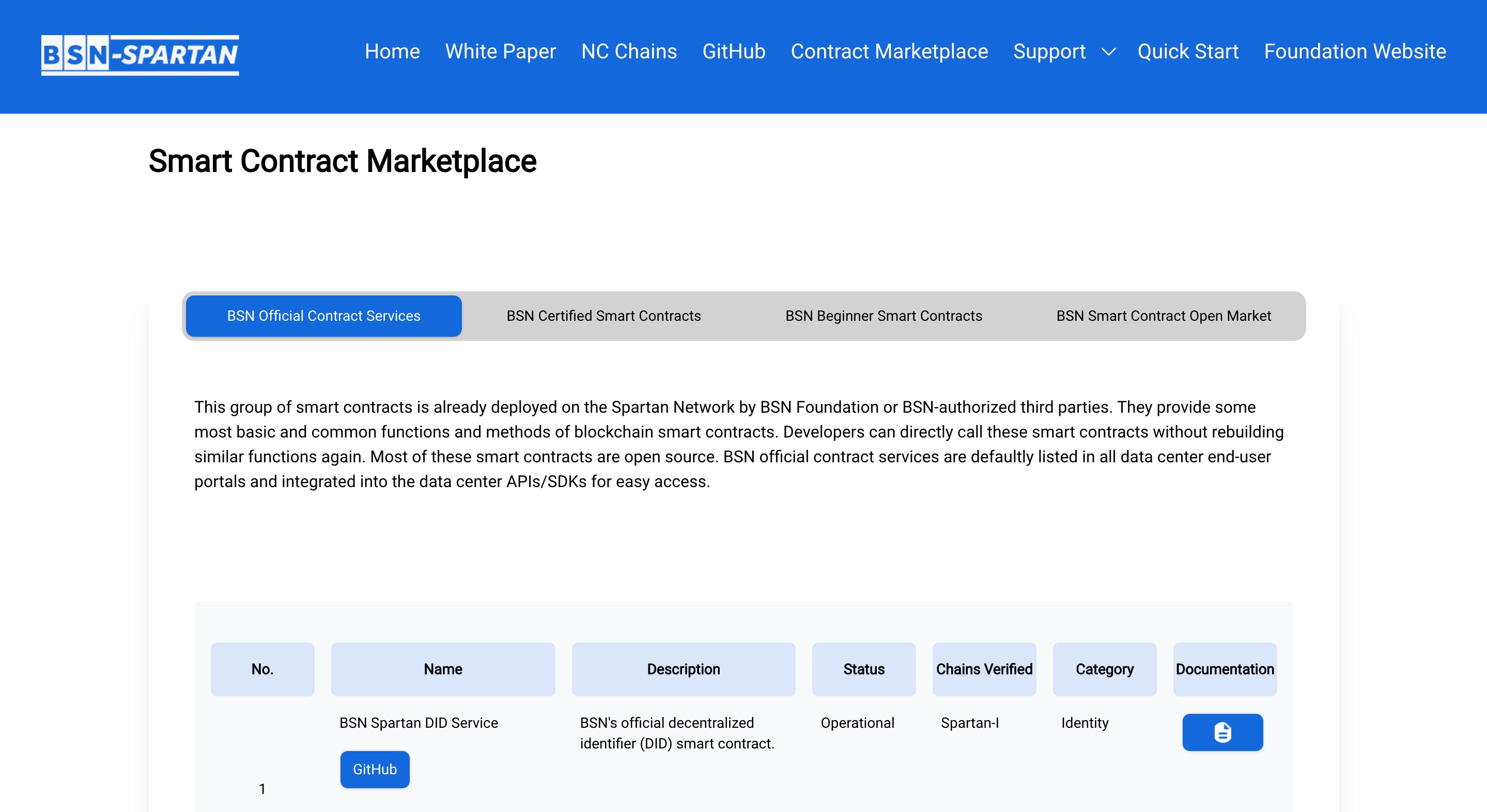Open GitHub in the top navigation
This screenshot has width=1487, height=812.
[x=733, y=51]
